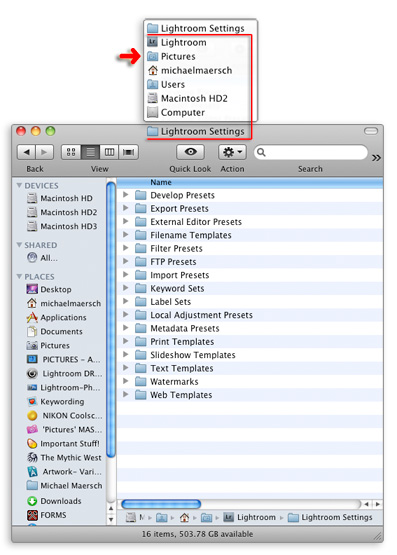Select the Slideshow Templates folder
The width and height of the screenshot is (397, 555).
pyautogui.click(x=250, y=355)
